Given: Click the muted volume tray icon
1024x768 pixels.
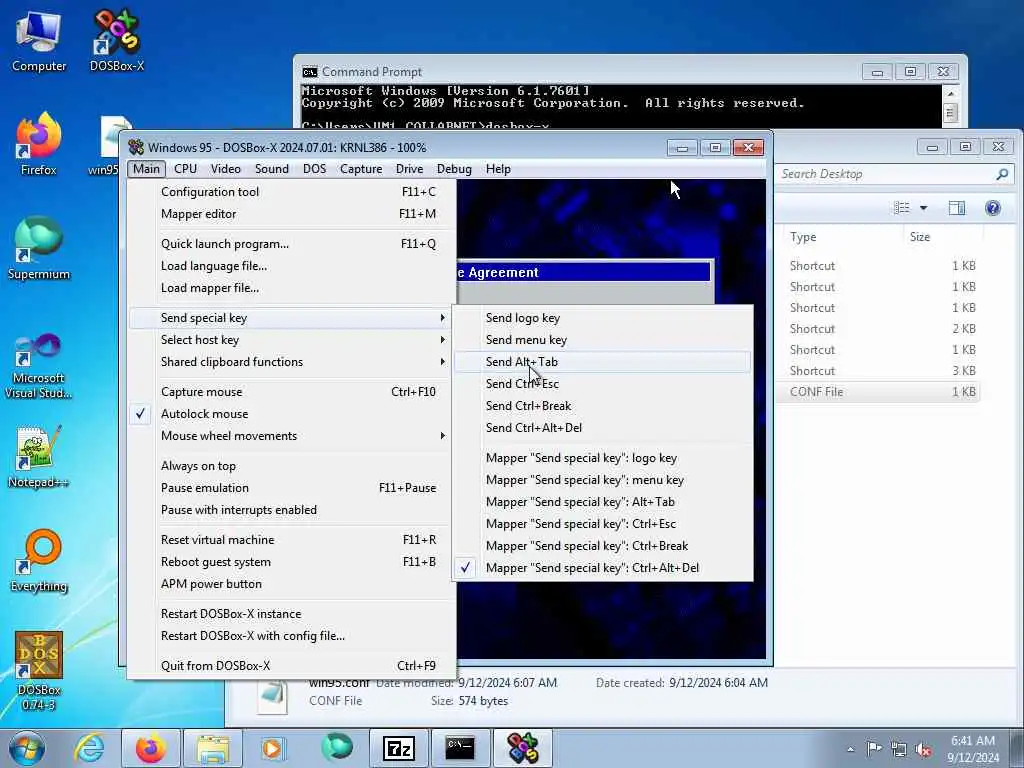Looking at the screenshot, I should 923,749.
